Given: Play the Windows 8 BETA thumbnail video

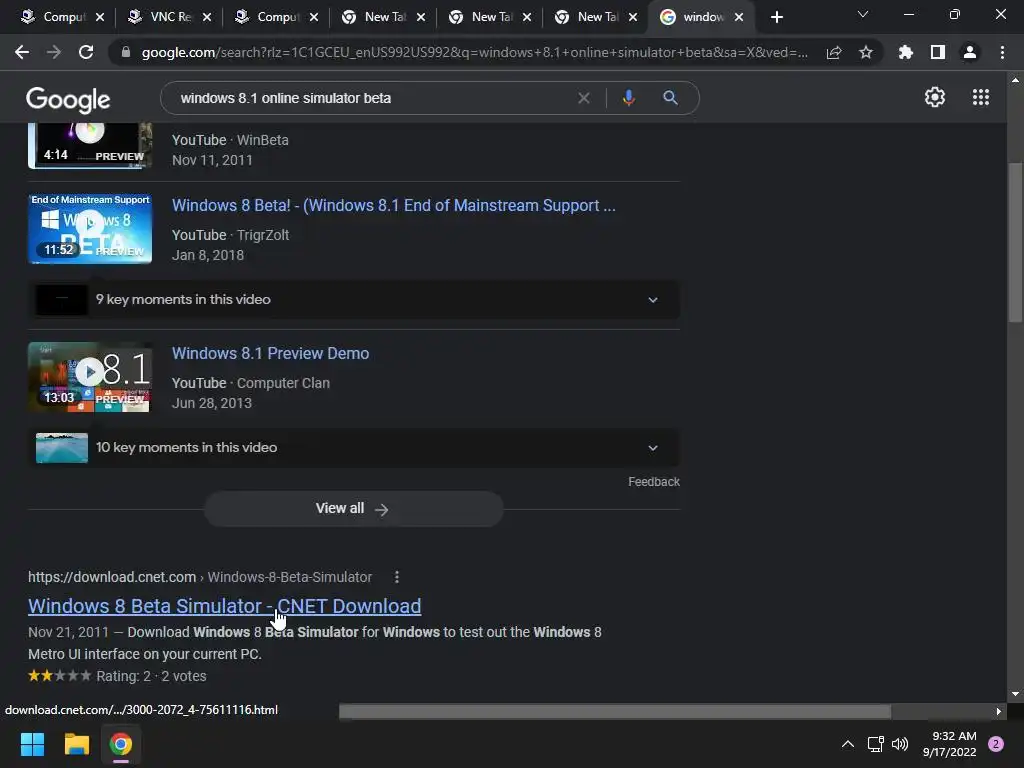Looking at the screenshot, I should [90, 229].
